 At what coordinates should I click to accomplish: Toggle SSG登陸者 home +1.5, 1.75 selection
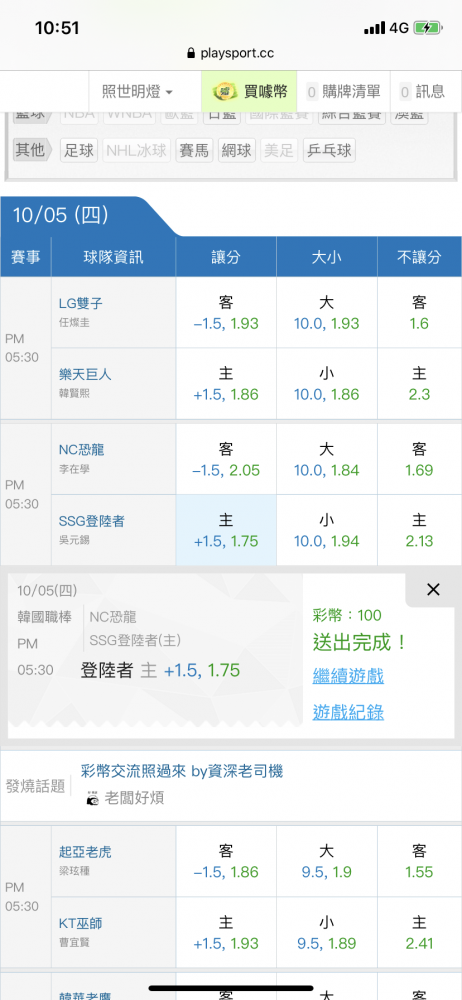tap(226, 530)
